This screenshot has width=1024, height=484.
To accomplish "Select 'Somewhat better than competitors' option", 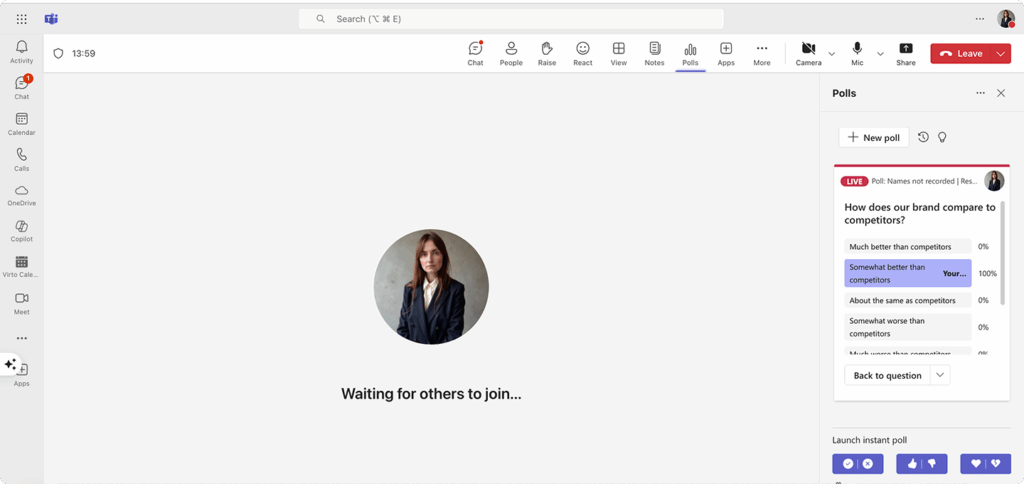I will click(x=908, y=273).
